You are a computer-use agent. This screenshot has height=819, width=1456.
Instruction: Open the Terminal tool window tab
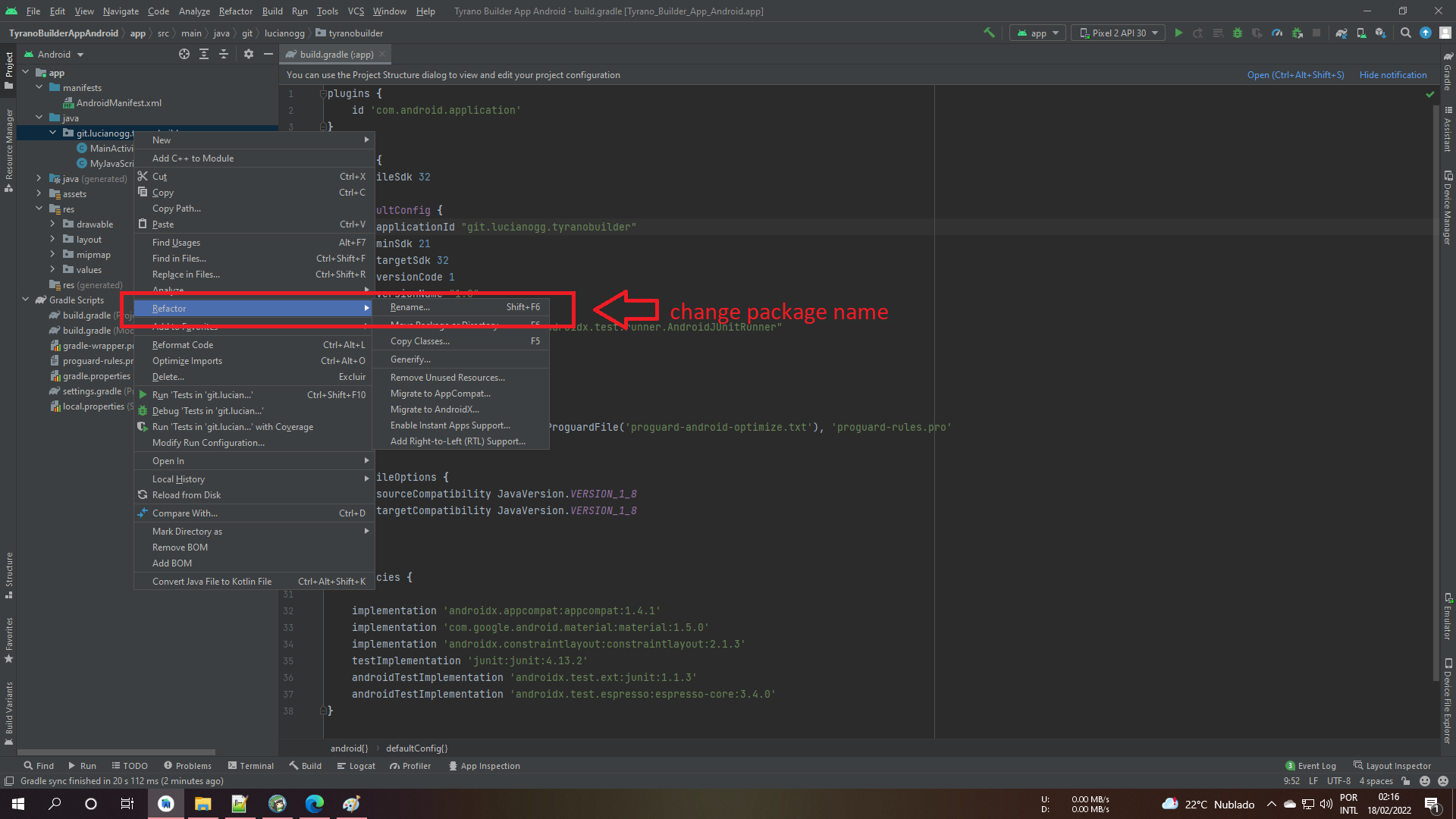click(251, 766)
